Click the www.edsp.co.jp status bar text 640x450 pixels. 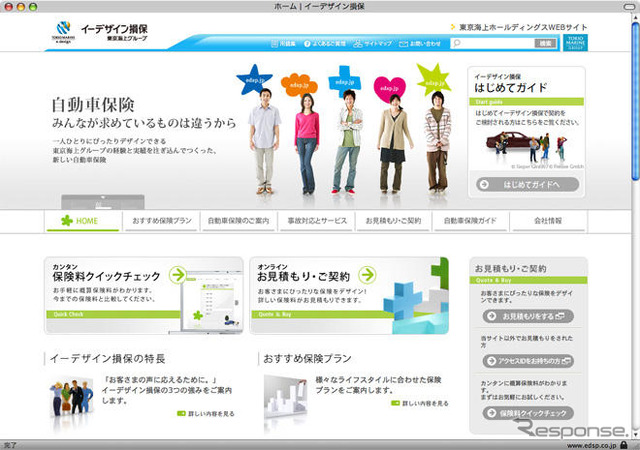[592, 446]
